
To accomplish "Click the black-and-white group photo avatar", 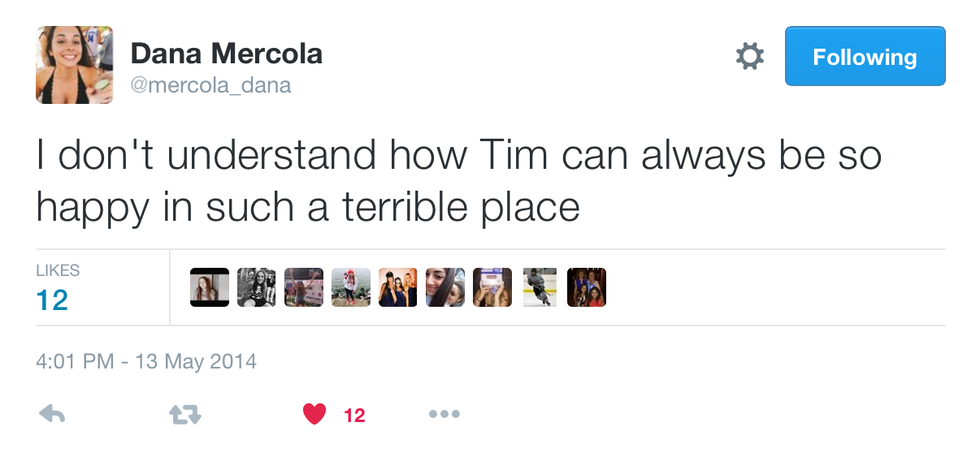I will point(256,288).
